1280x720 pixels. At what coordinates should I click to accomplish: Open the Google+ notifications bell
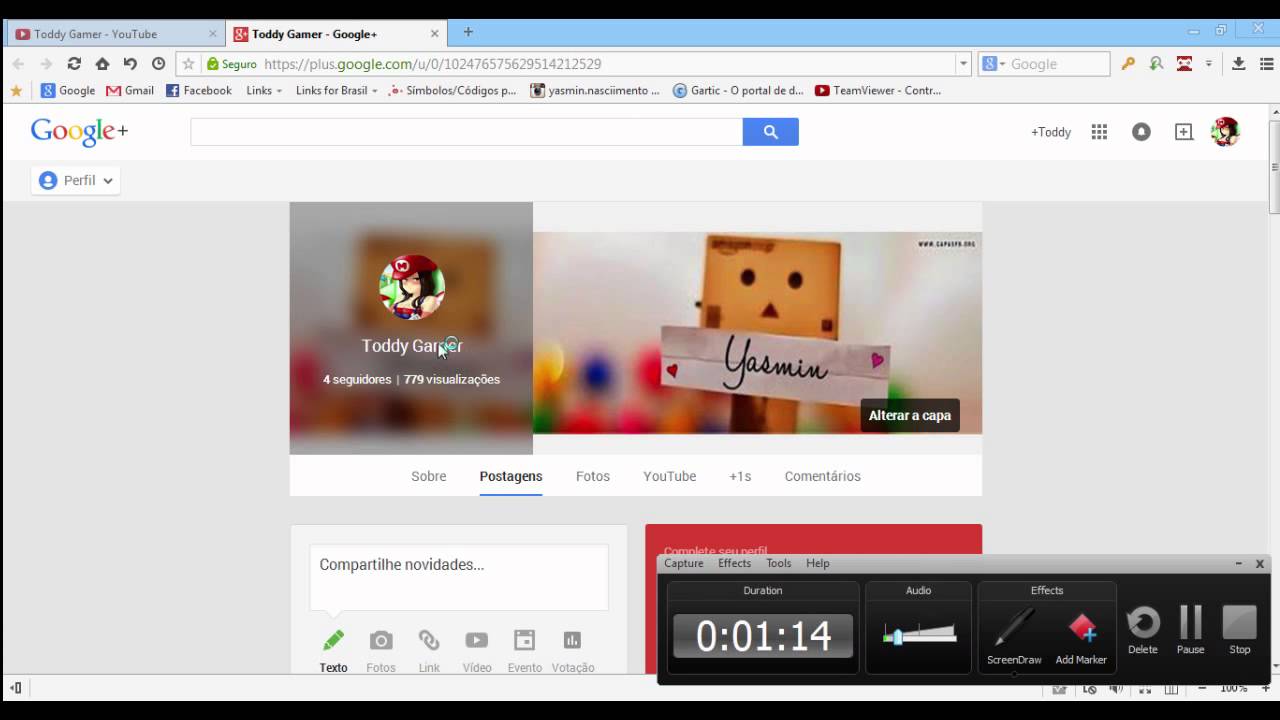pyautogui.click(x=1141, y=132)
